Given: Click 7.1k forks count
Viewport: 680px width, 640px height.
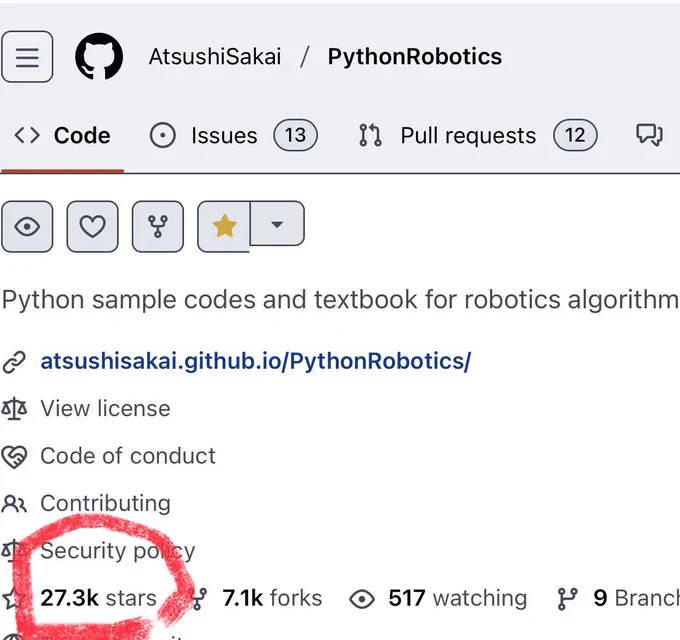Looking at the screenshot, I should click(x=272, y=598).
